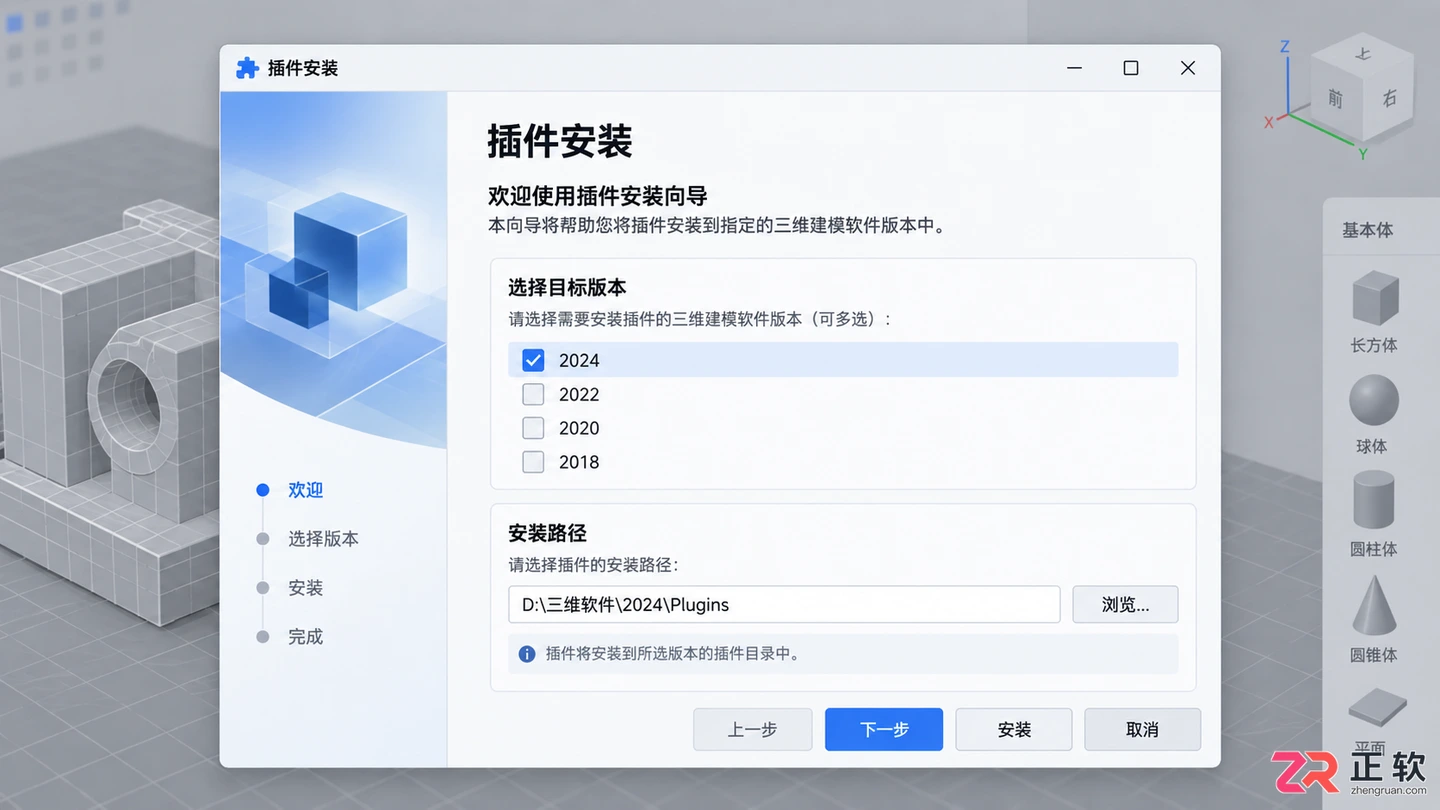Click the 安装 button at the bottom
The height and width of the screenshot is (810, 1440).
1014,730
